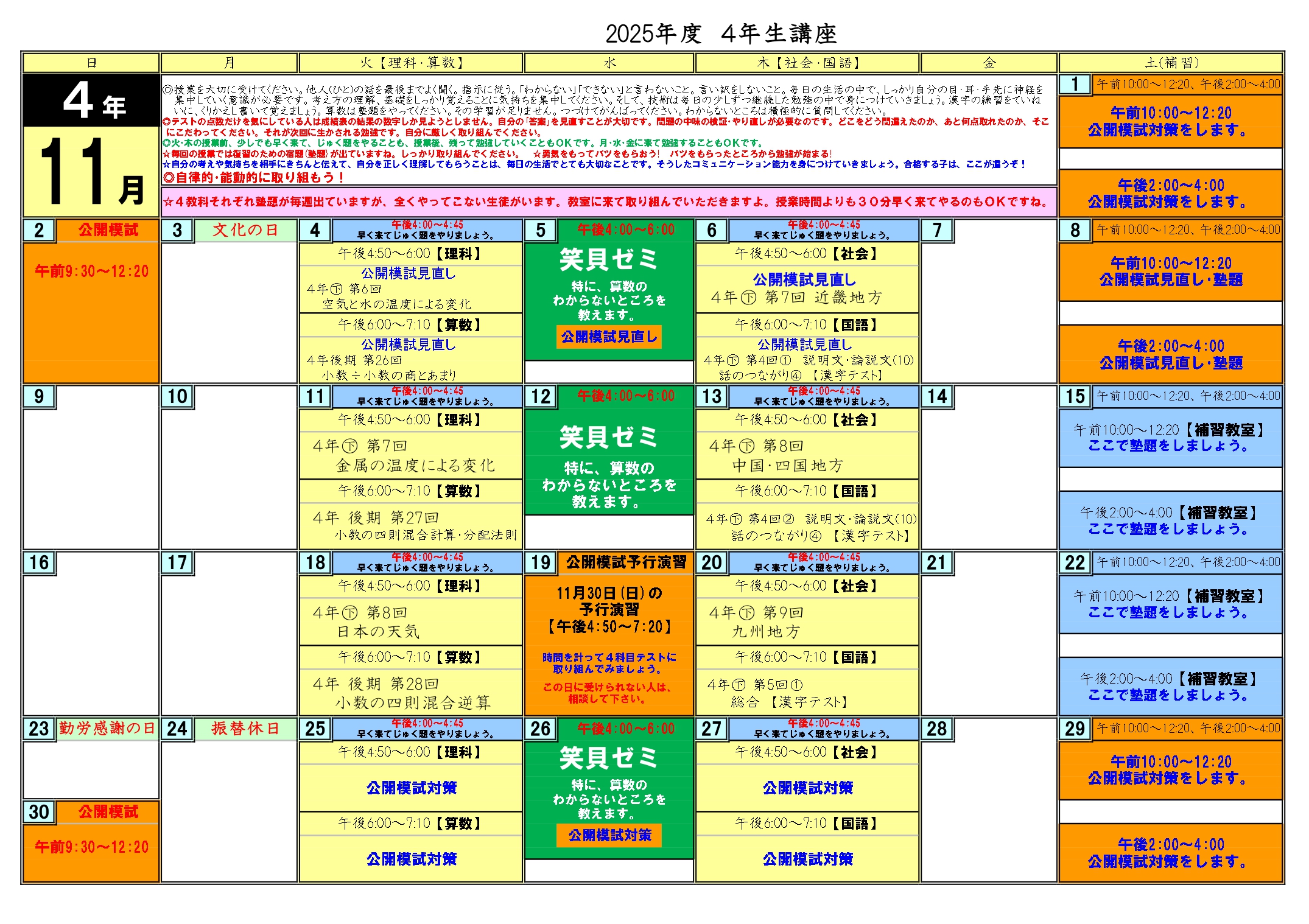Click the date 5 number box
The height and width of the screenshot is (924, 1309).
coord(540,231)
